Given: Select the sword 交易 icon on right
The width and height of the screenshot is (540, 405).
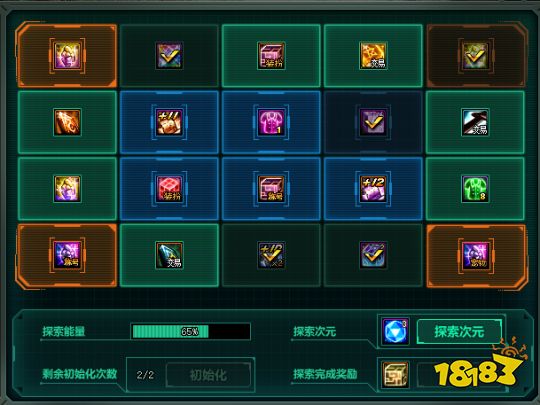Looking at the screenshot, I should [475, 122].
